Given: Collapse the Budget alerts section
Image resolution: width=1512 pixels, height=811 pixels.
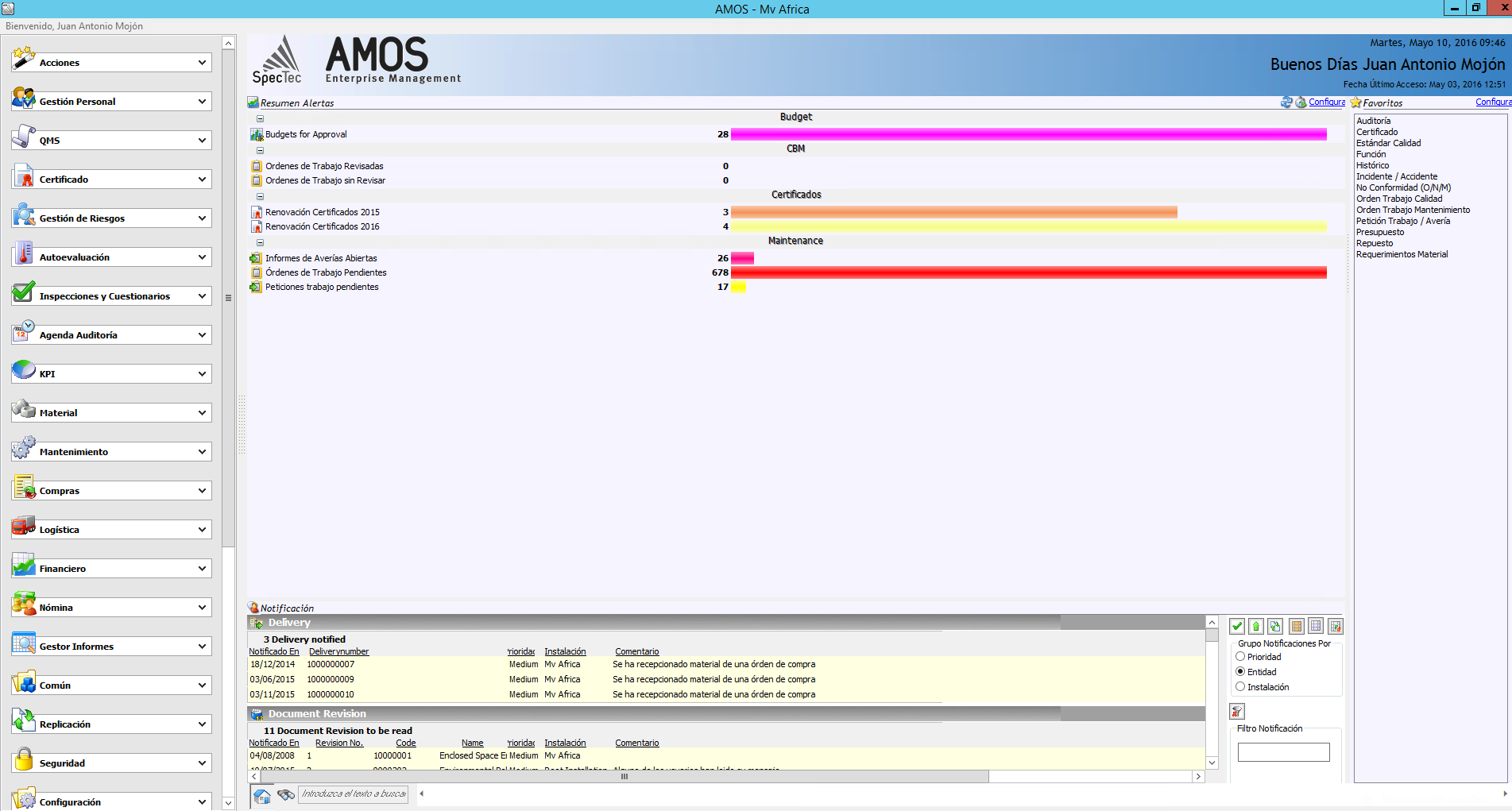Looking at the screenshot, I should click(x=260, y=118).
